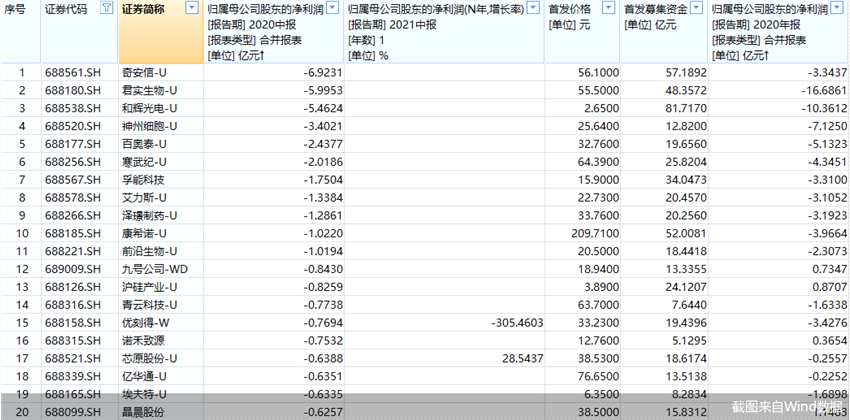The image size is (850, 420).
Task: Click the 209.7100 IPO price cell
Action: [x=595, y=234]
